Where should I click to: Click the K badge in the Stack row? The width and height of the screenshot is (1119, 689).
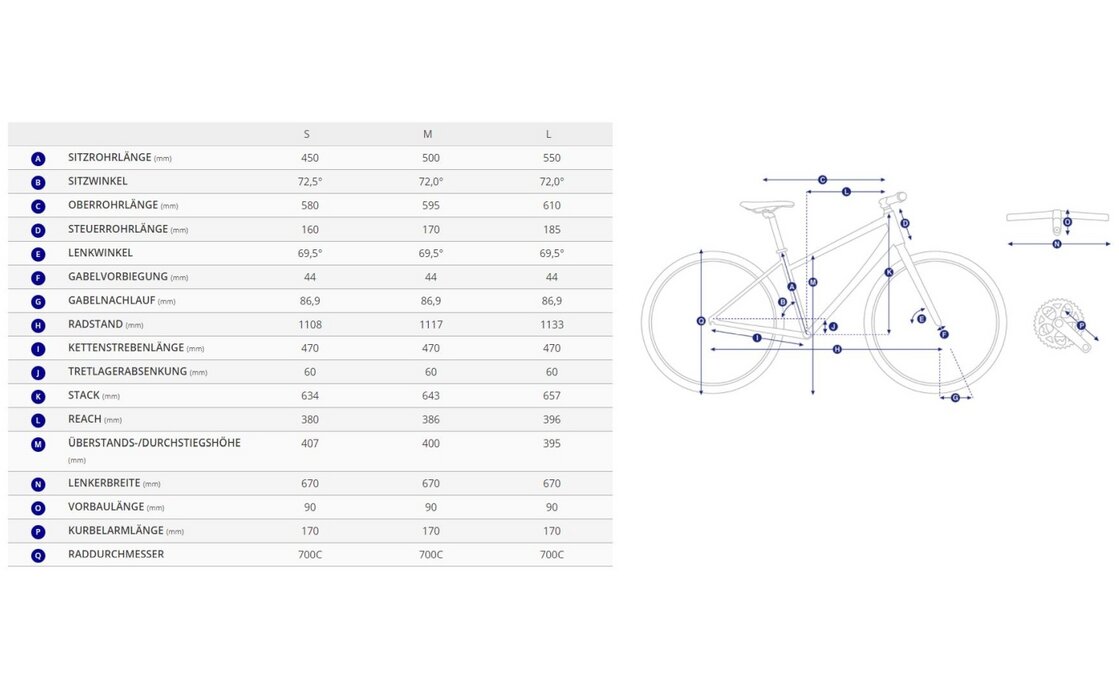pyautogui.click(x=38, y=397)
